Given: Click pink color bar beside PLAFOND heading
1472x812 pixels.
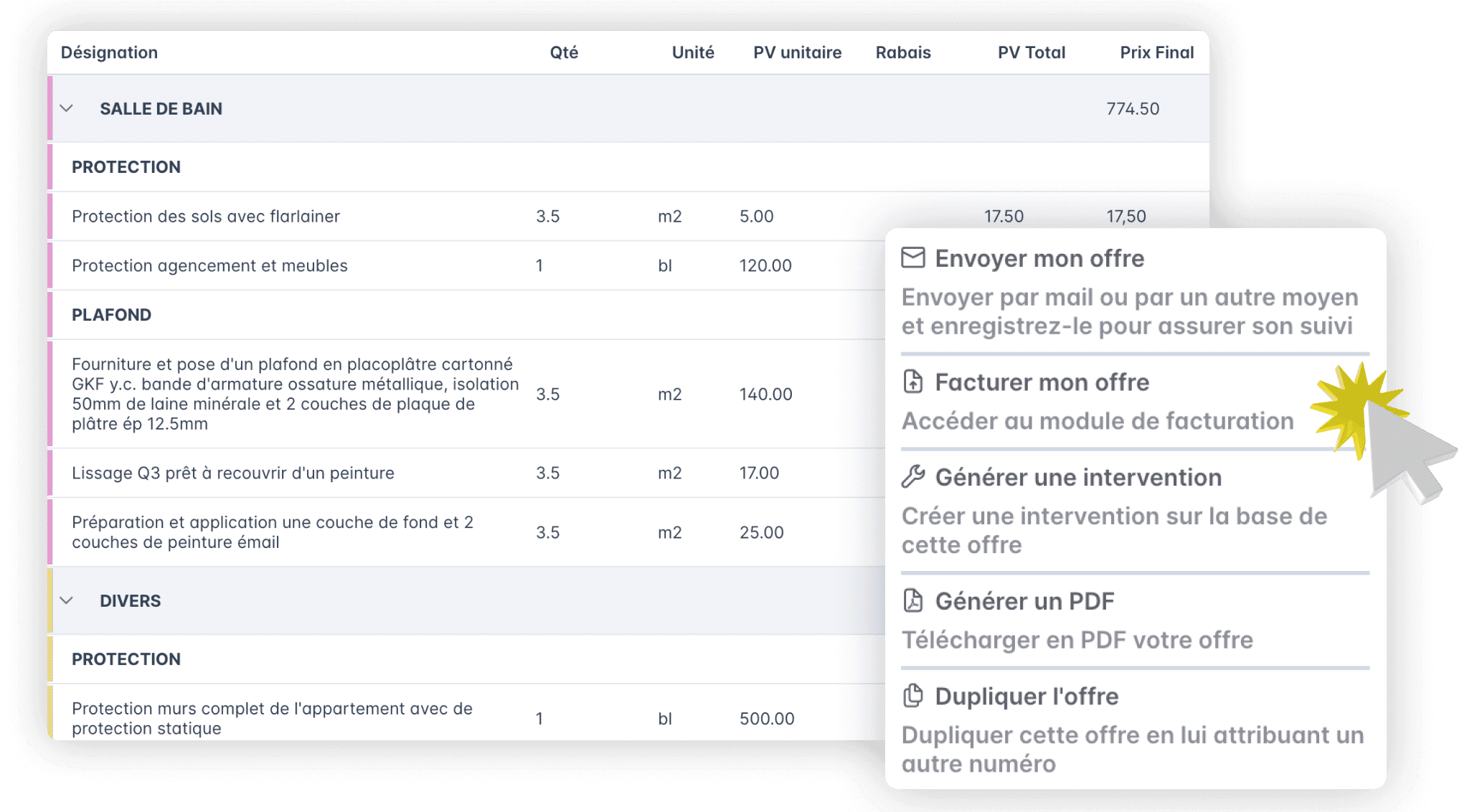Looking at the screenshot, I should point(50,315).
